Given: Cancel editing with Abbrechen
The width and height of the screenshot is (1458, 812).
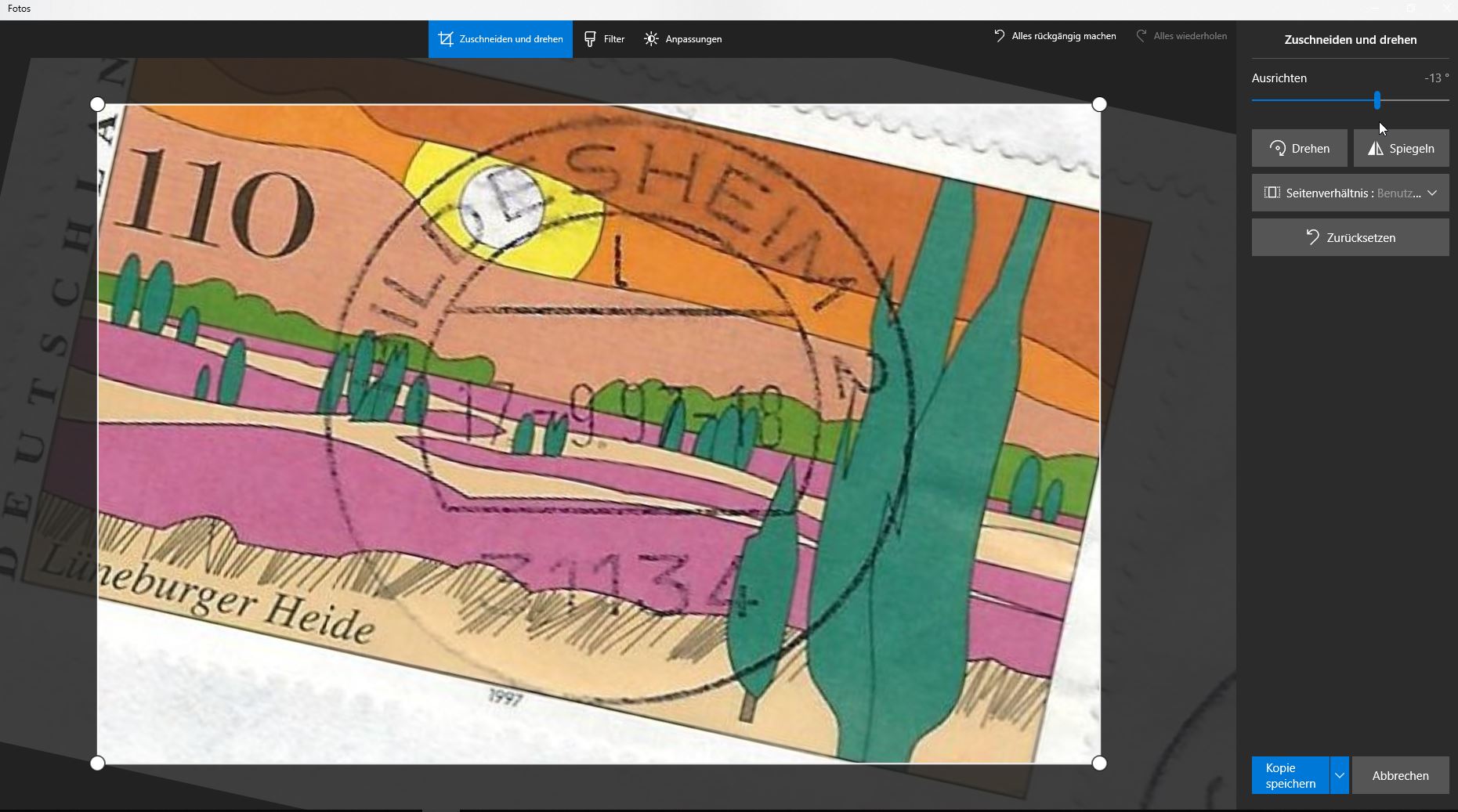Looking at the screenshot, I should [x=1400, y=775].
